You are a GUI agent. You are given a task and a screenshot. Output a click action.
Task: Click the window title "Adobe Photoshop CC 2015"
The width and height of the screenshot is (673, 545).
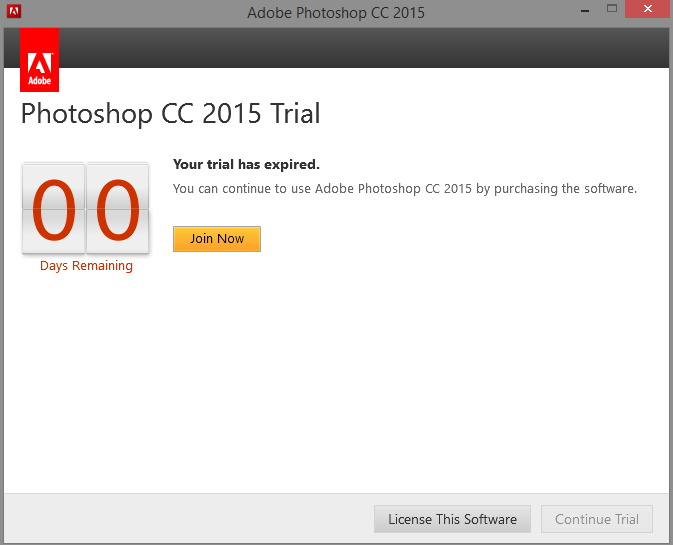336,12
